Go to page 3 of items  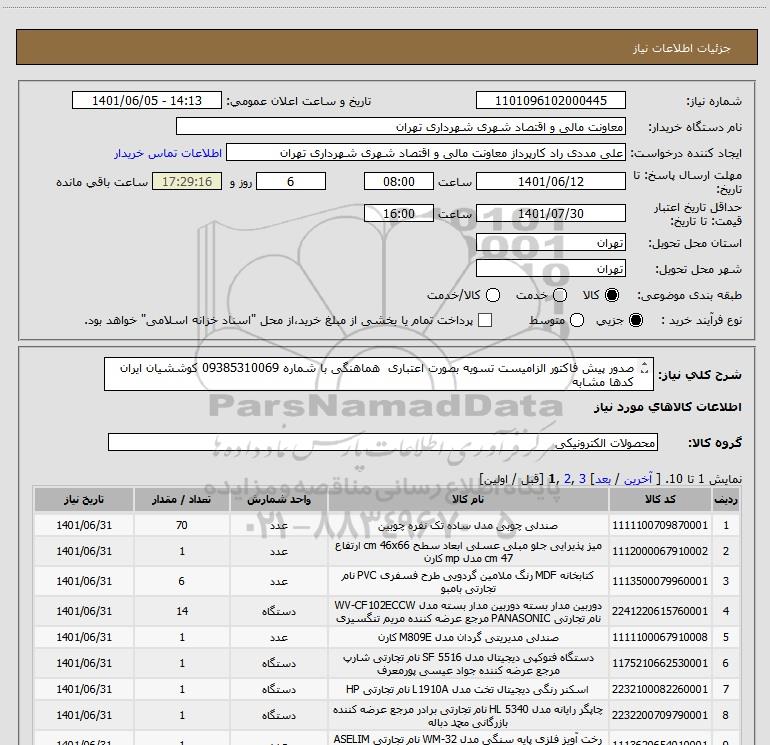tap(582, 478)
